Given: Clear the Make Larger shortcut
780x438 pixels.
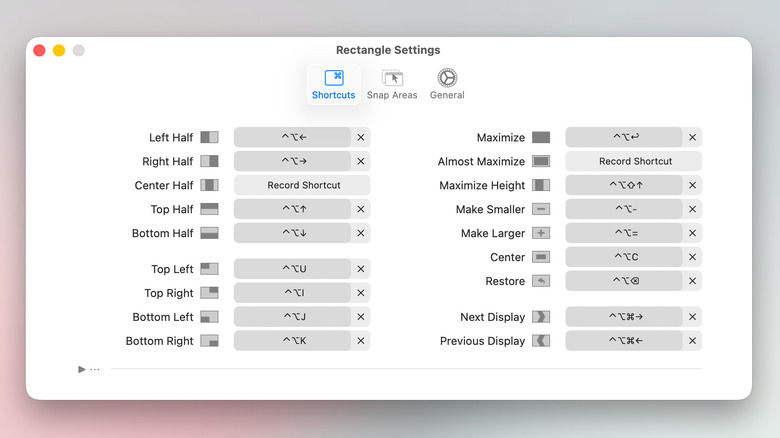Looking at the screenshot, I should pyautogui.click(x=692, y=233).
